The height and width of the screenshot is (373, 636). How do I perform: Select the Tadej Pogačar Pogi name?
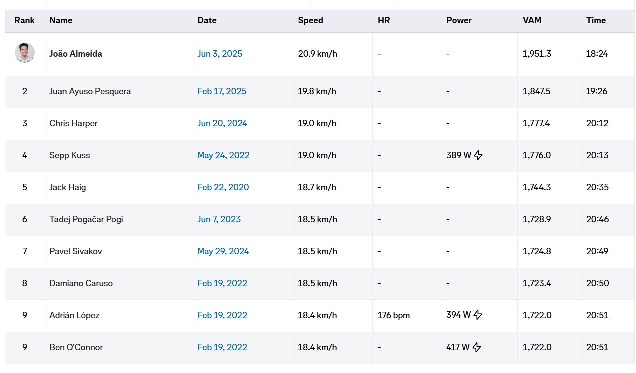[86, 219]
